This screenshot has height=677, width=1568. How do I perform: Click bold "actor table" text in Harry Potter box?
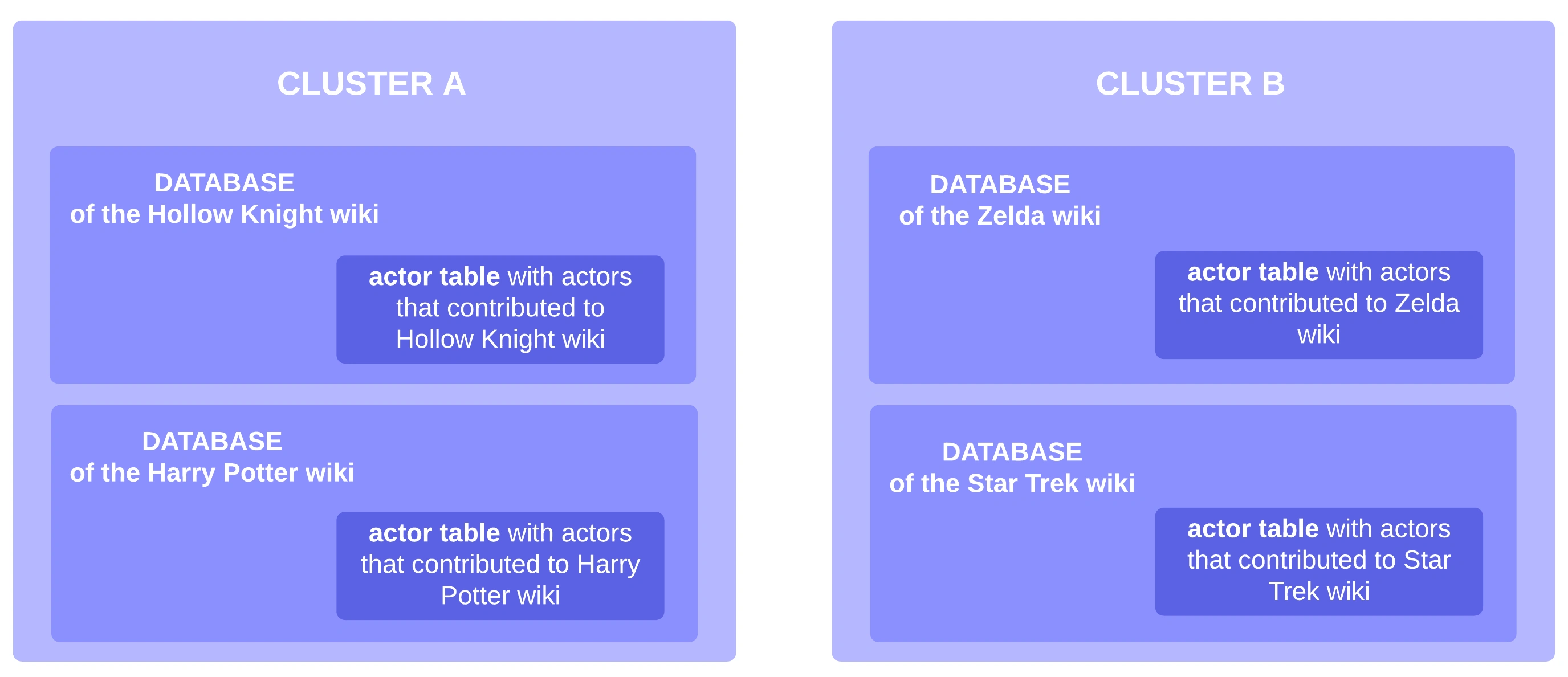(434, 533)
